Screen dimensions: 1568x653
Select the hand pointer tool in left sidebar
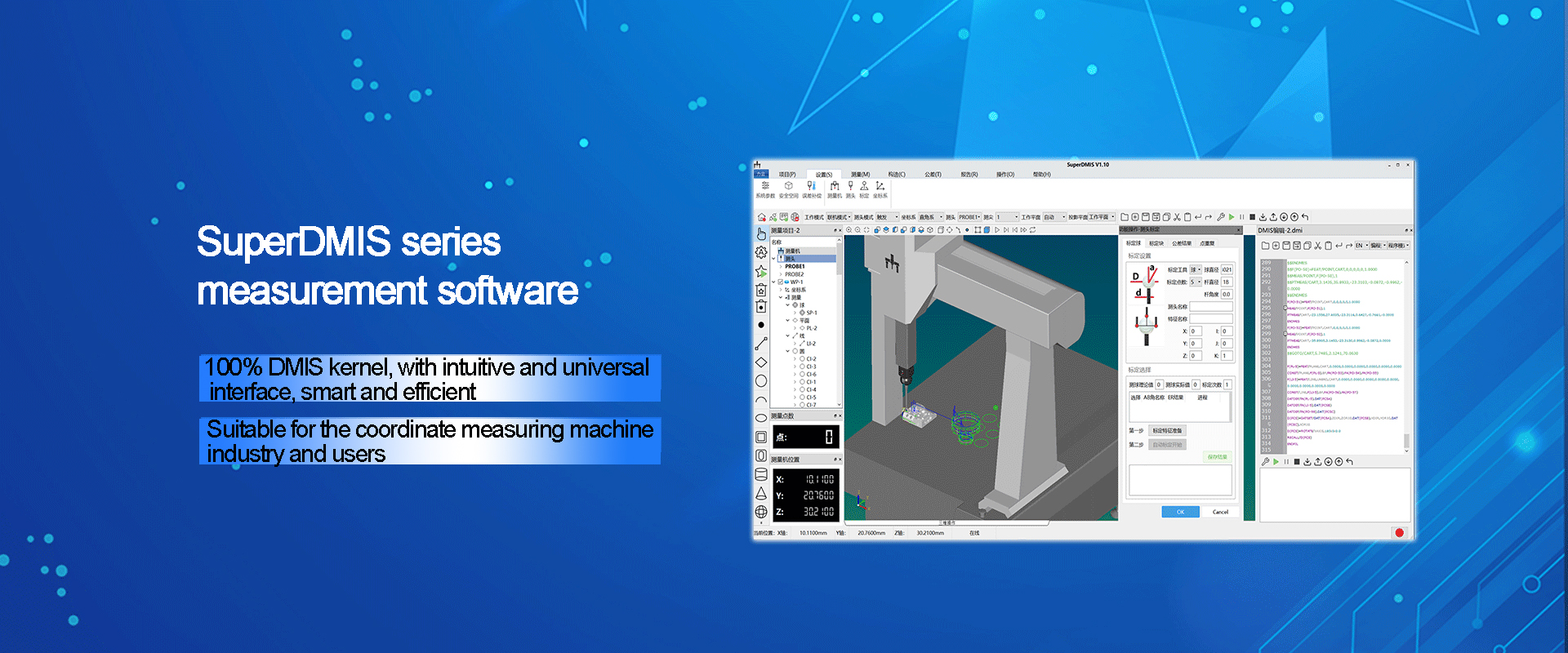761,234
